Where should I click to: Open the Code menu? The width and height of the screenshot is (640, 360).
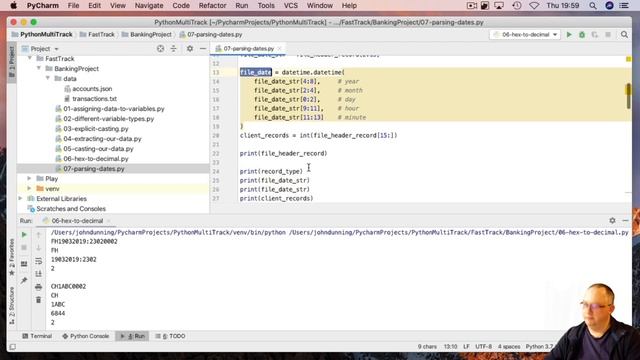click(181, 6)
